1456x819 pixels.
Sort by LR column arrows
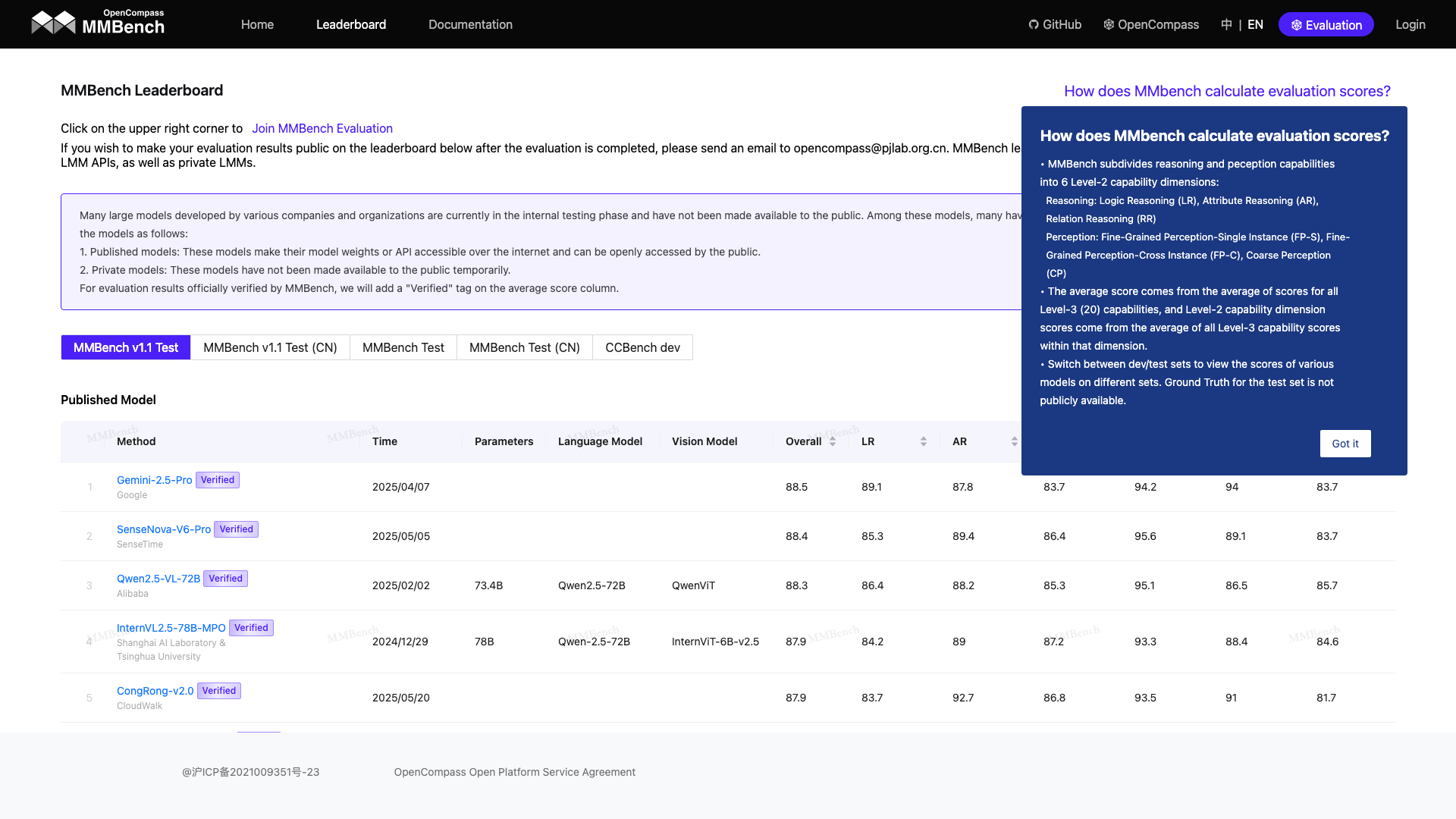coord(924,441)
